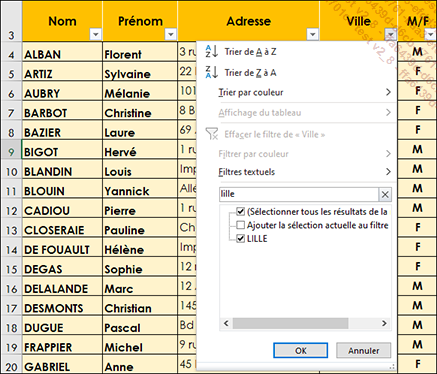Select the cell BLOUIN
Screen dimensions: 437x374
62,189
